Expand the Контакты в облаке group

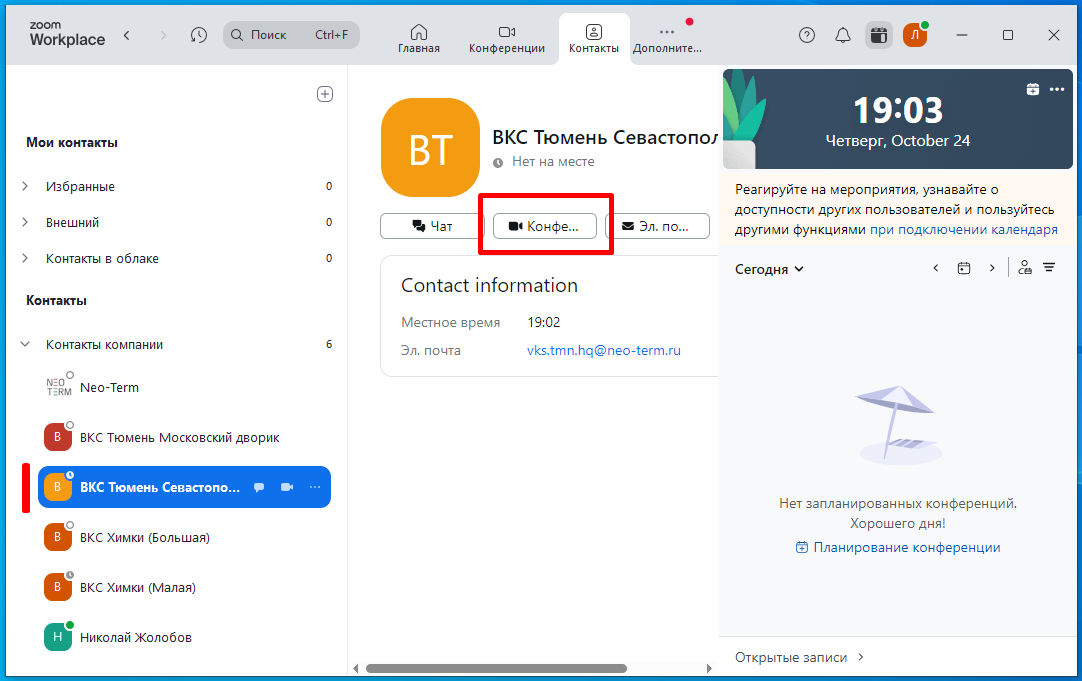(26, 258)
